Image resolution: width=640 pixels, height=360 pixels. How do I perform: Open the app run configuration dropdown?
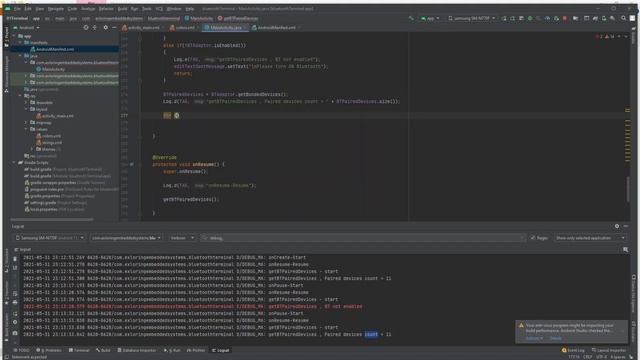430,18
